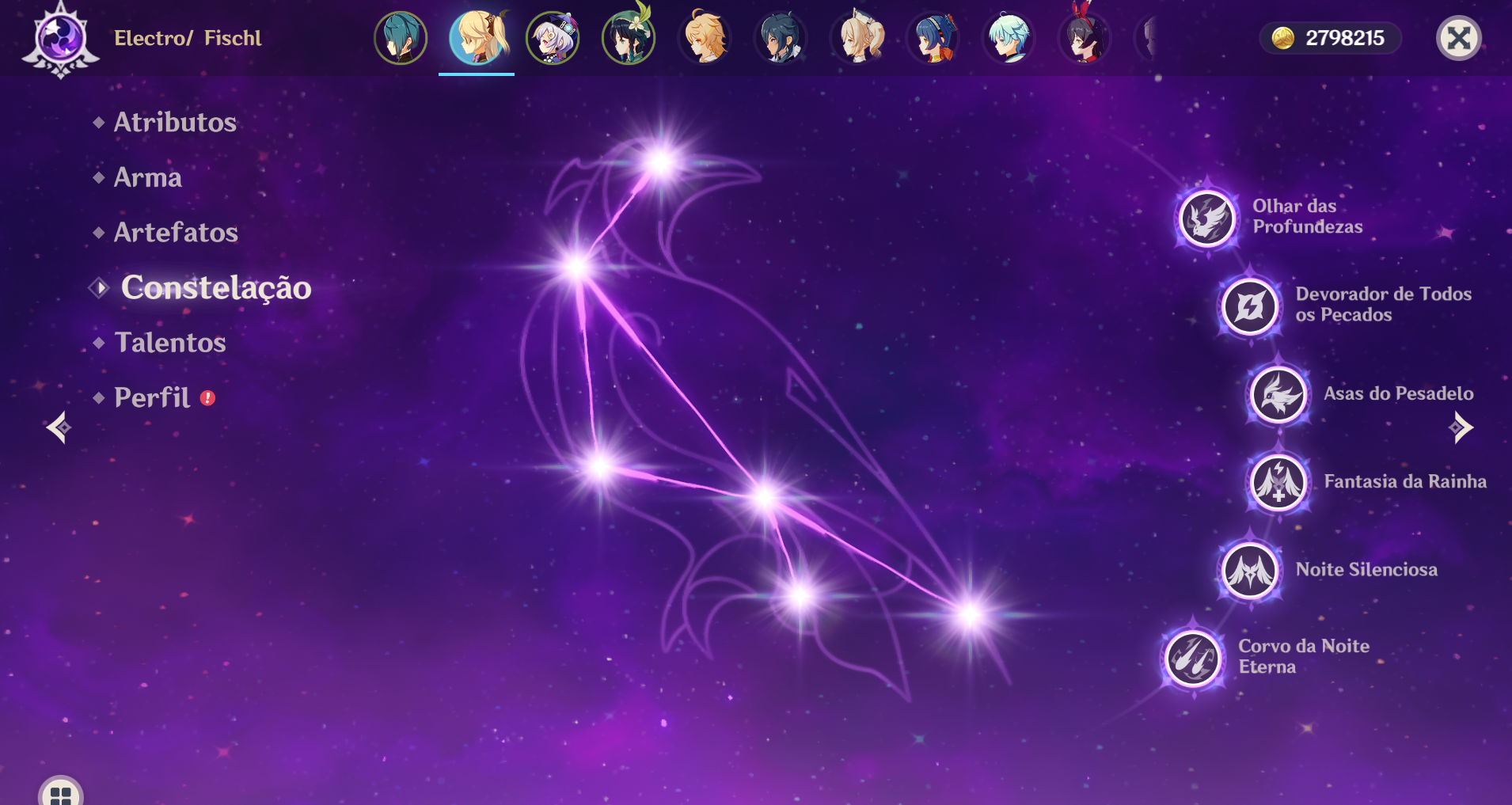Image resolution: width=1512 pixels, height=805 pixels.
Task: Click the Olhar das Profundezas label
Action: [1308, 216]
